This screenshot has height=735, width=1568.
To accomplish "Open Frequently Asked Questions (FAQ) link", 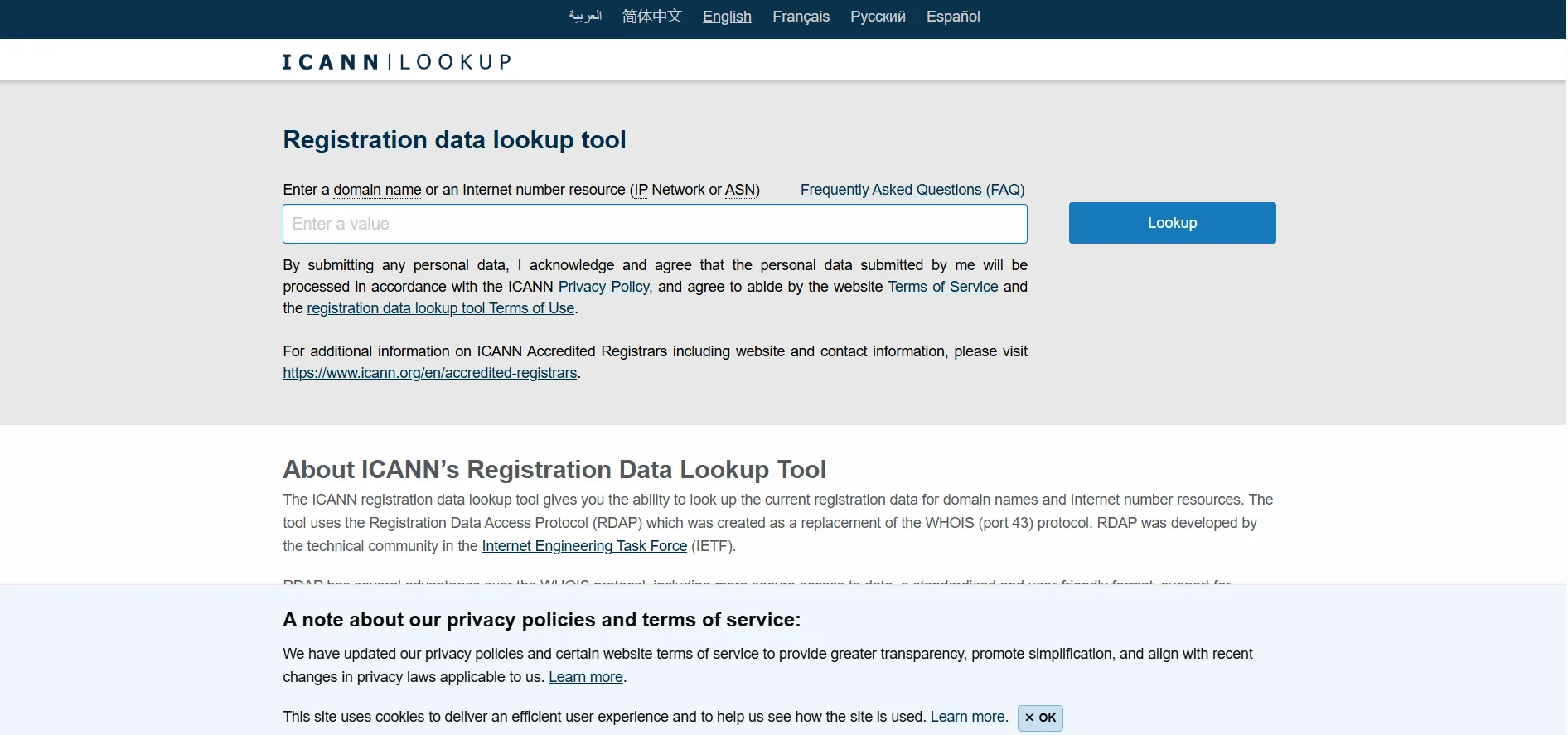I will point(912,190).
